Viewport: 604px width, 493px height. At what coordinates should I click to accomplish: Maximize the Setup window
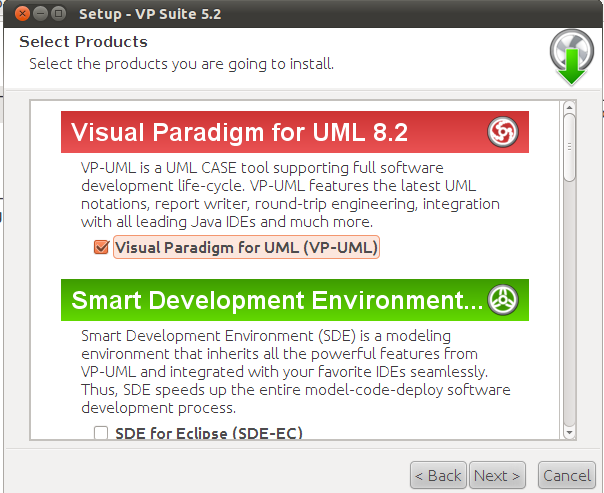pyautogui.click(x=59, y=14)
